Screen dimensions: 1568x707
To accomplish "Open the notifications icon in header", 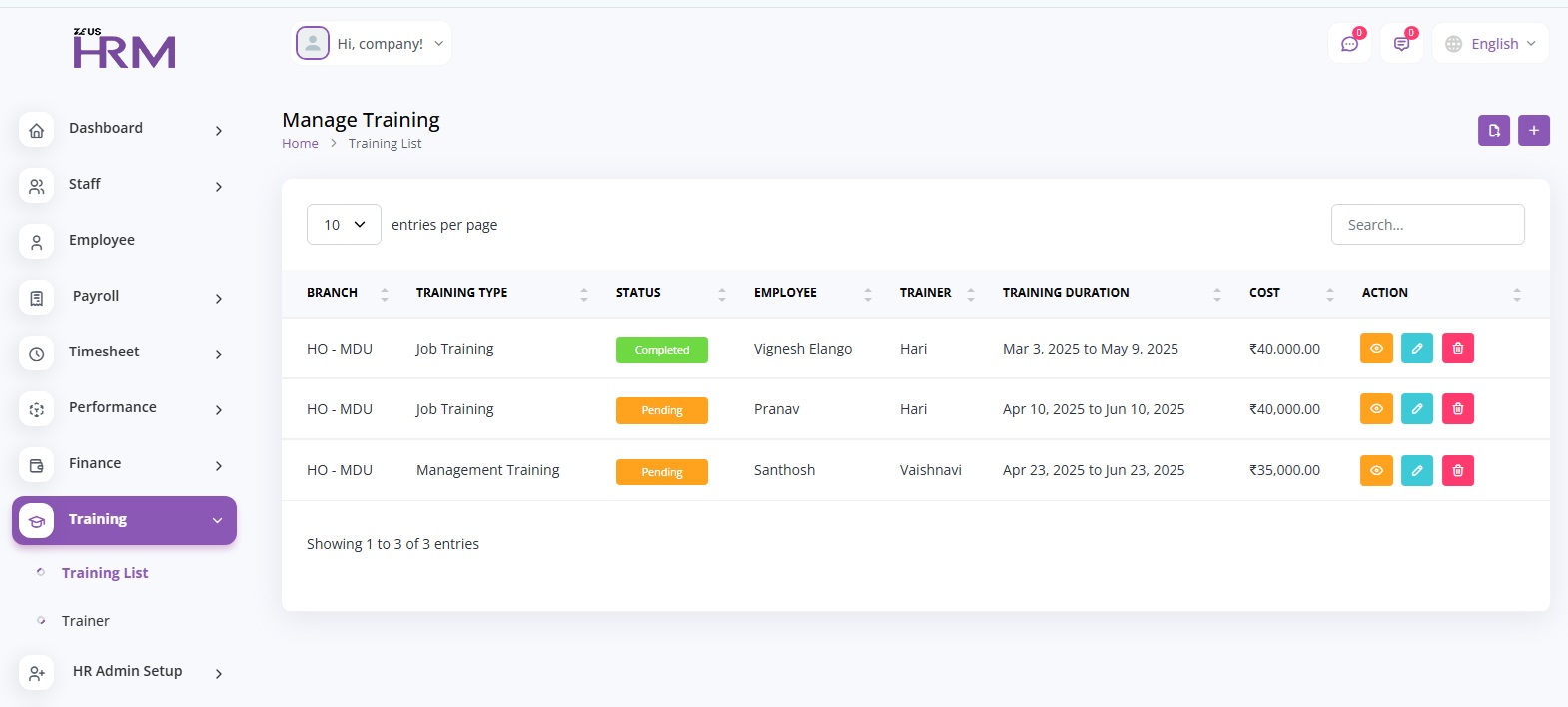I will point(1401,44).
